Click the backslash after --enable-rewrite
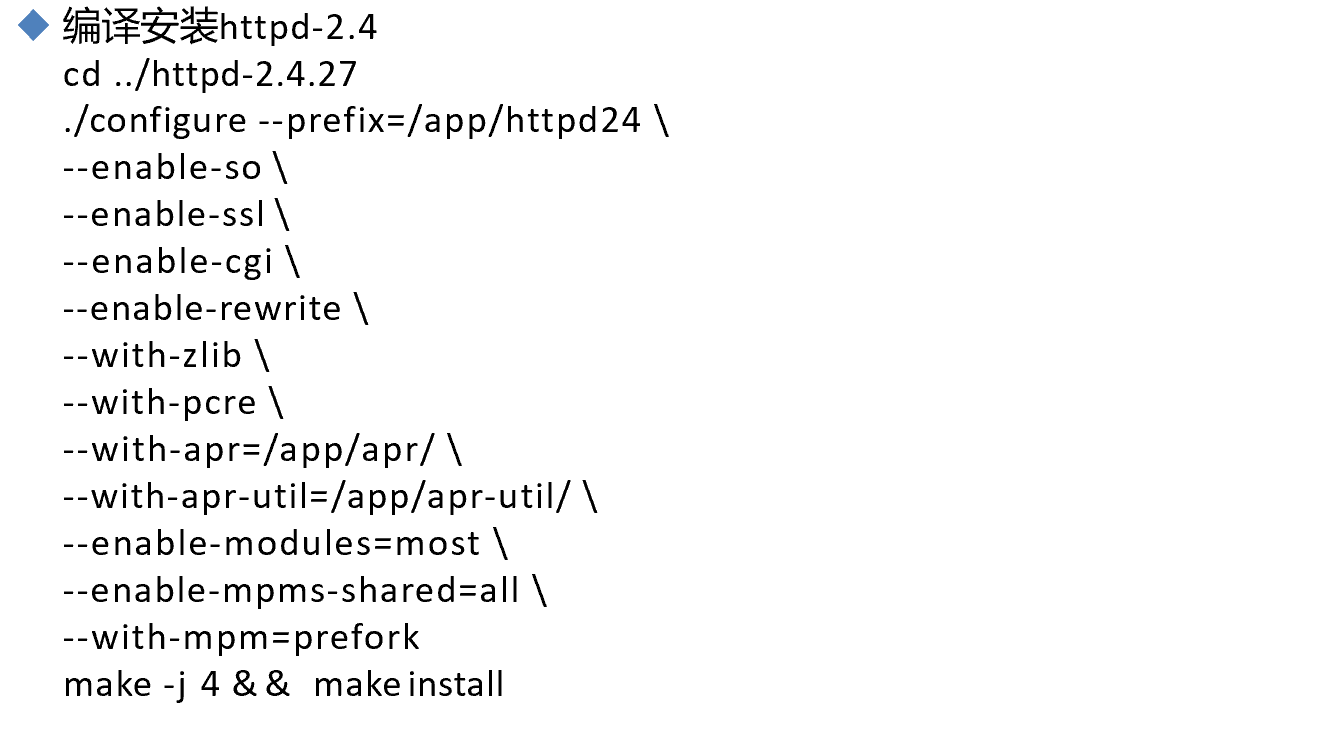The height and width of the screenshot is (744, 1319). 361,309
